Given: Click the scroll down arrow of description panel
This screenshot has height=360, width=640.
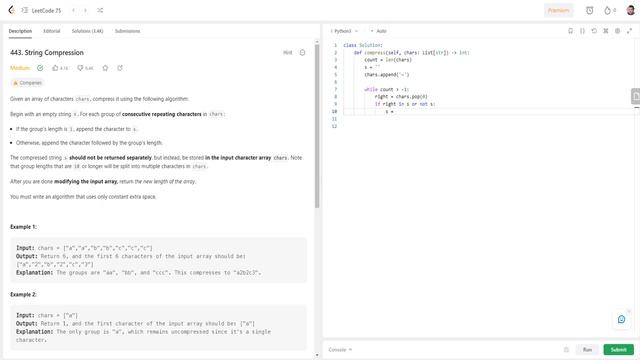Looking at the screenshot, I should (317, 355).
